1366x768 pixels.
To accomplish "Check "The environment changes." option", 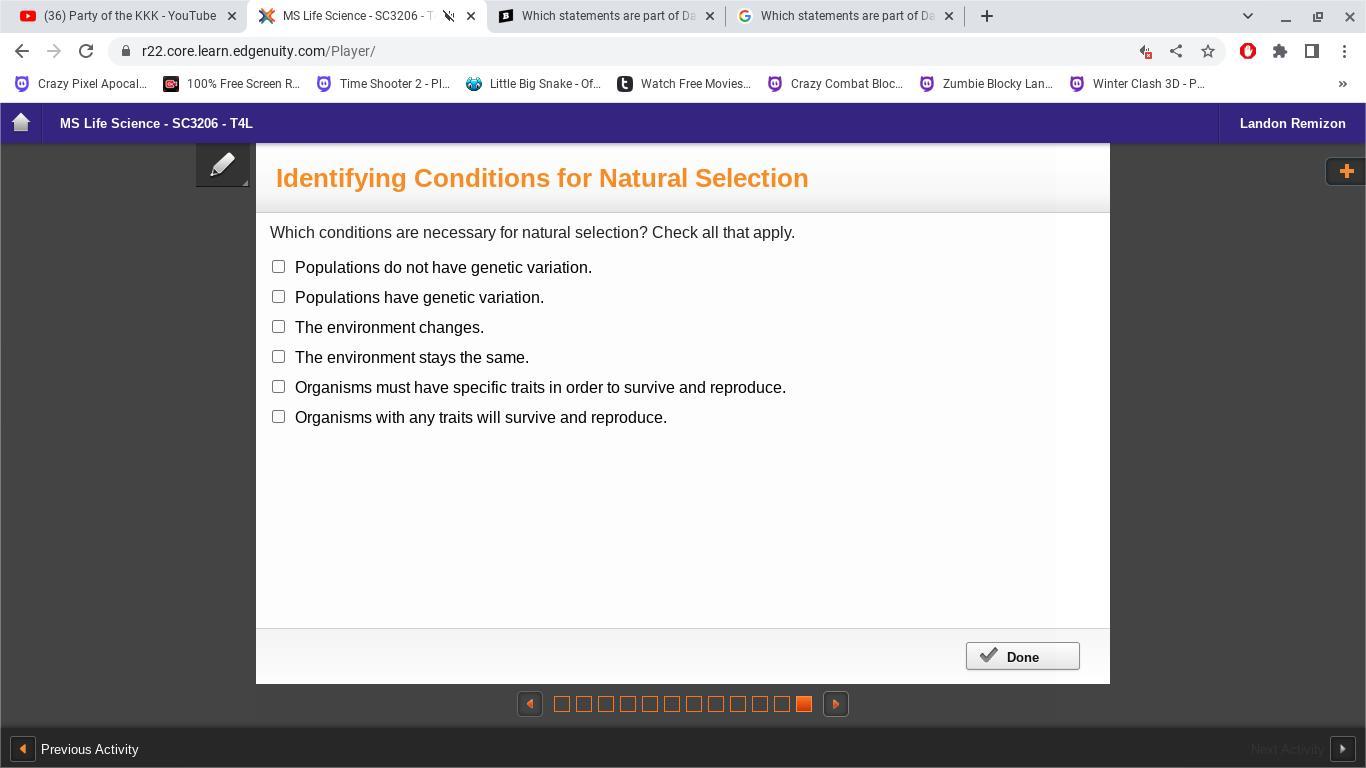I will click(x=278, y=327).
